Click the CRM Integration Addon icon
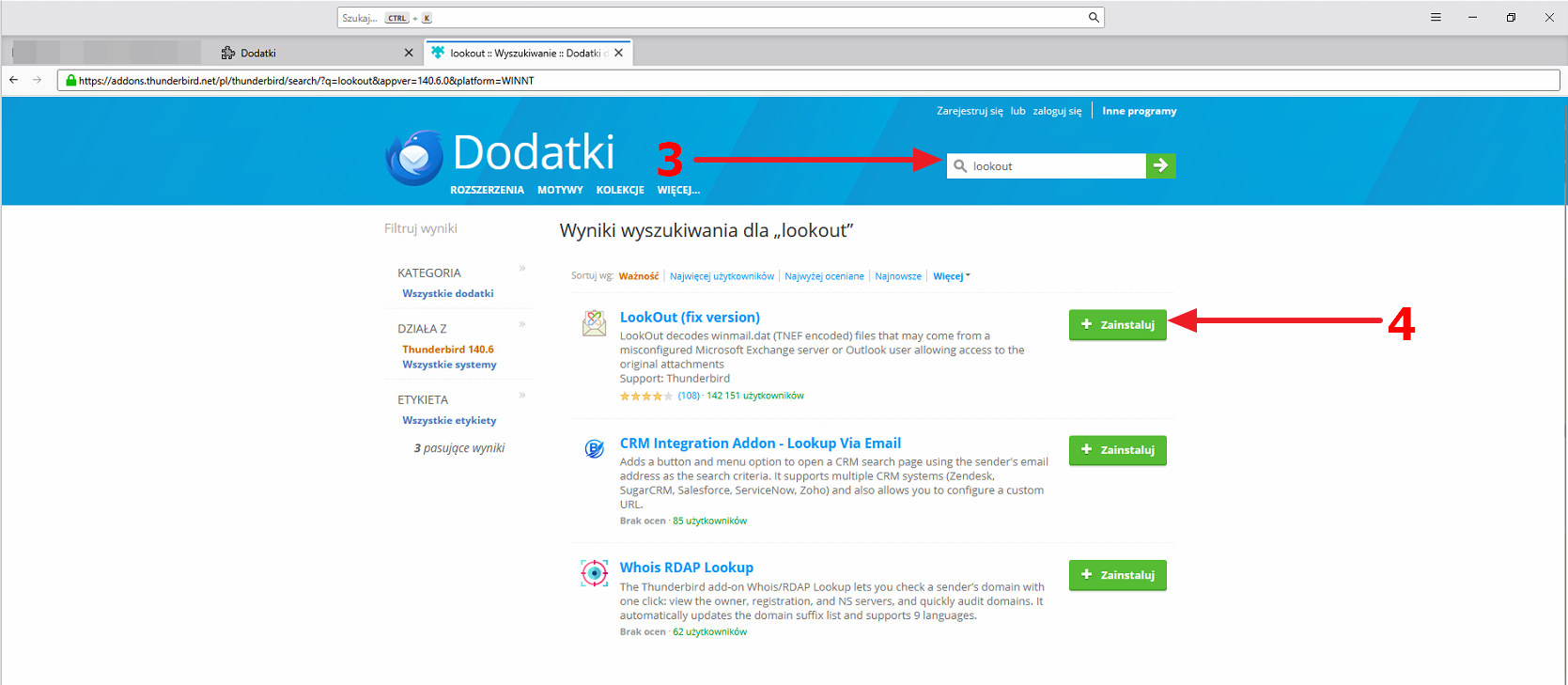The image size is (1568, 685). tap(594, 449)
